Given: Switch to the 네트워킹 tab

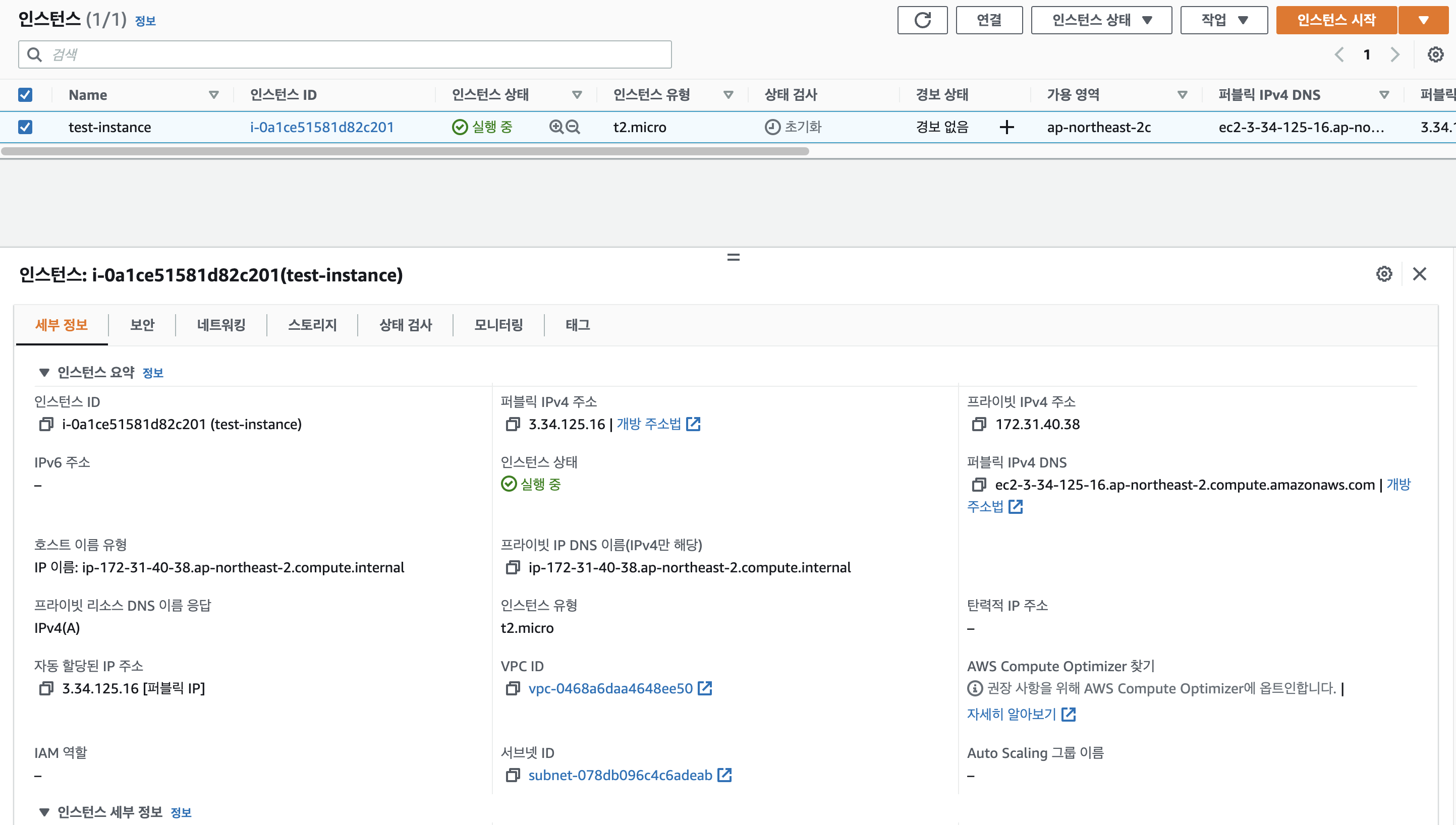Looking at the screenshot, I should pyautogui.click(x=221, y=325).
